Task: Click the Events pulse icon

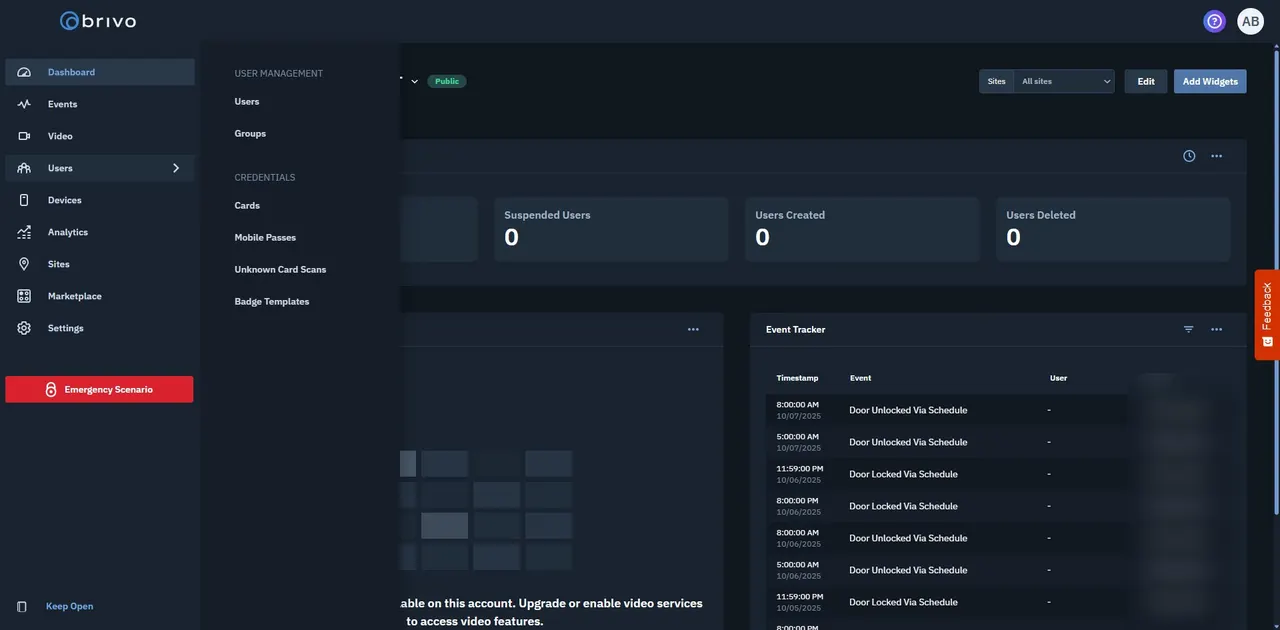Action: 24,104
